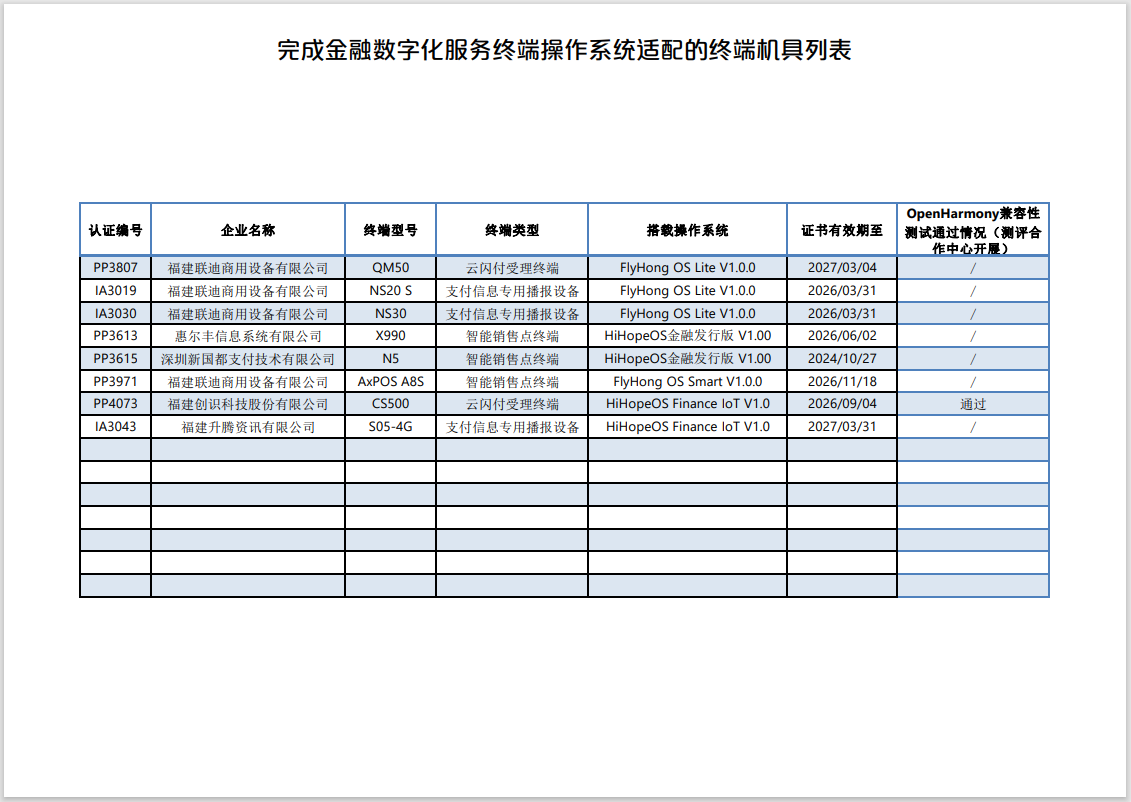
Task: Click the 认证编号 column header
Action: click(x=115, y=230)
